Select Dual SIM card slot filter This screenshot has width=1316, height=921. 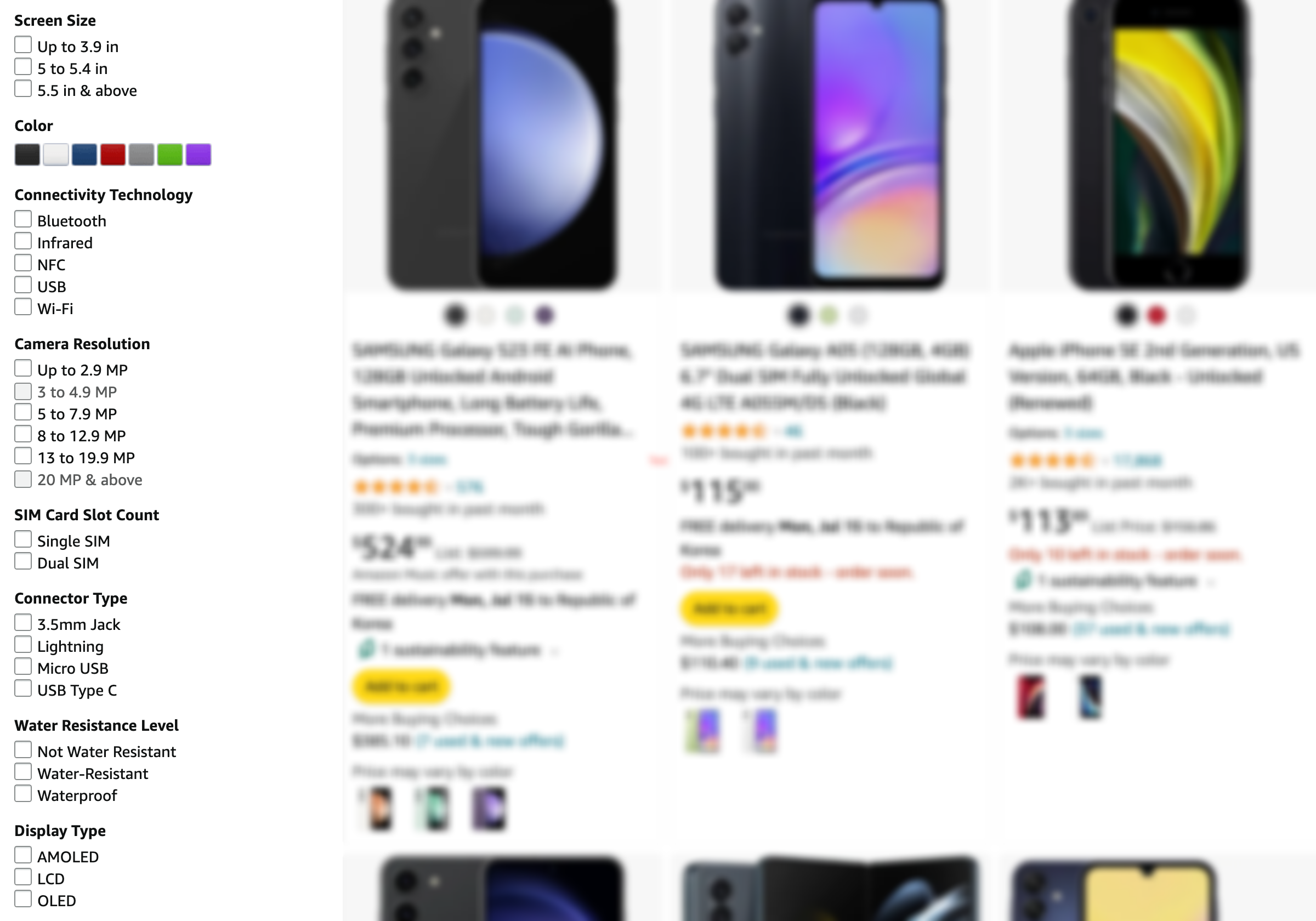23,562
